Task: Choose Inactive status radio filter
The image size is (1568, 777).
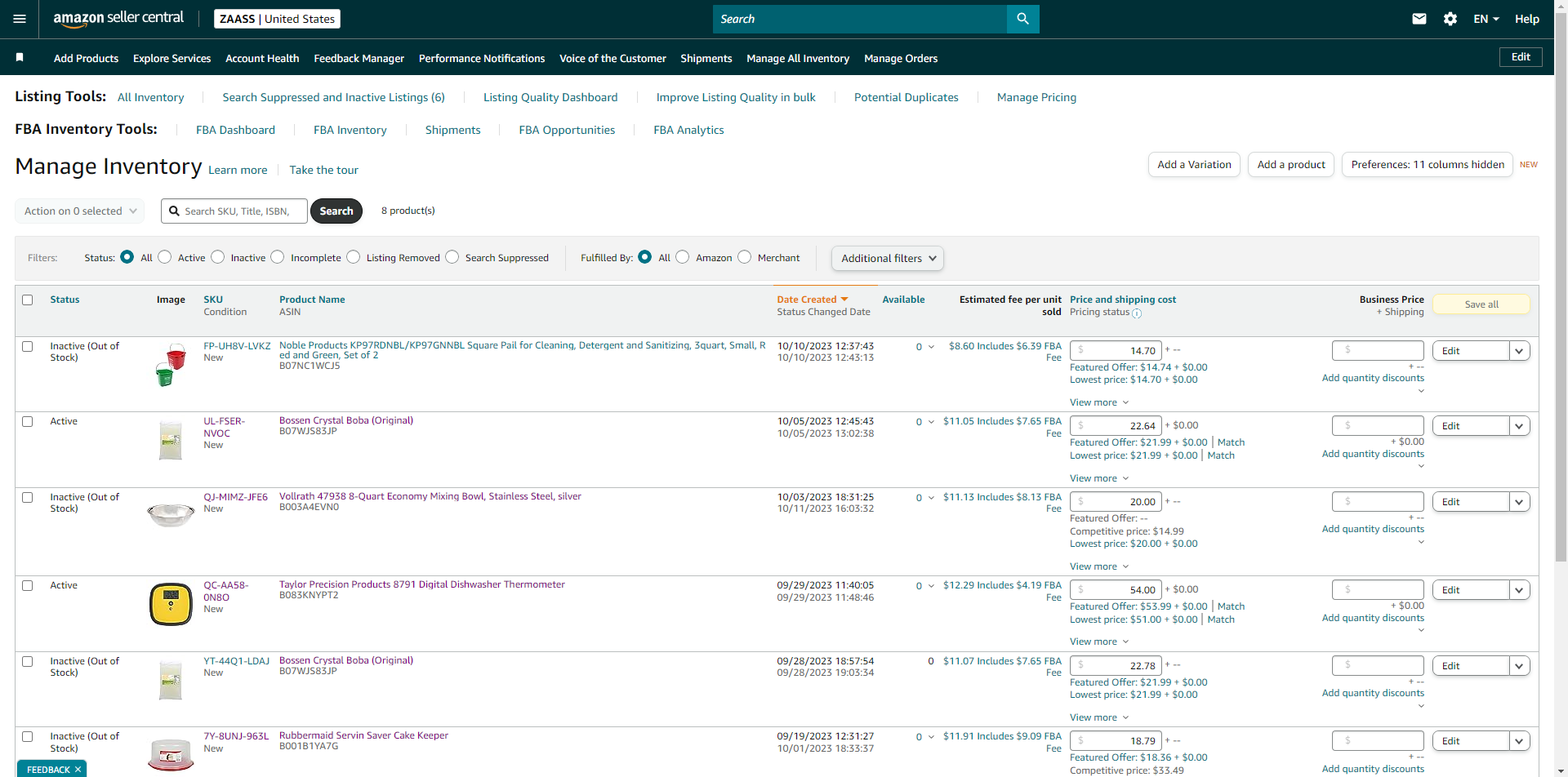Action: point(218,257)
